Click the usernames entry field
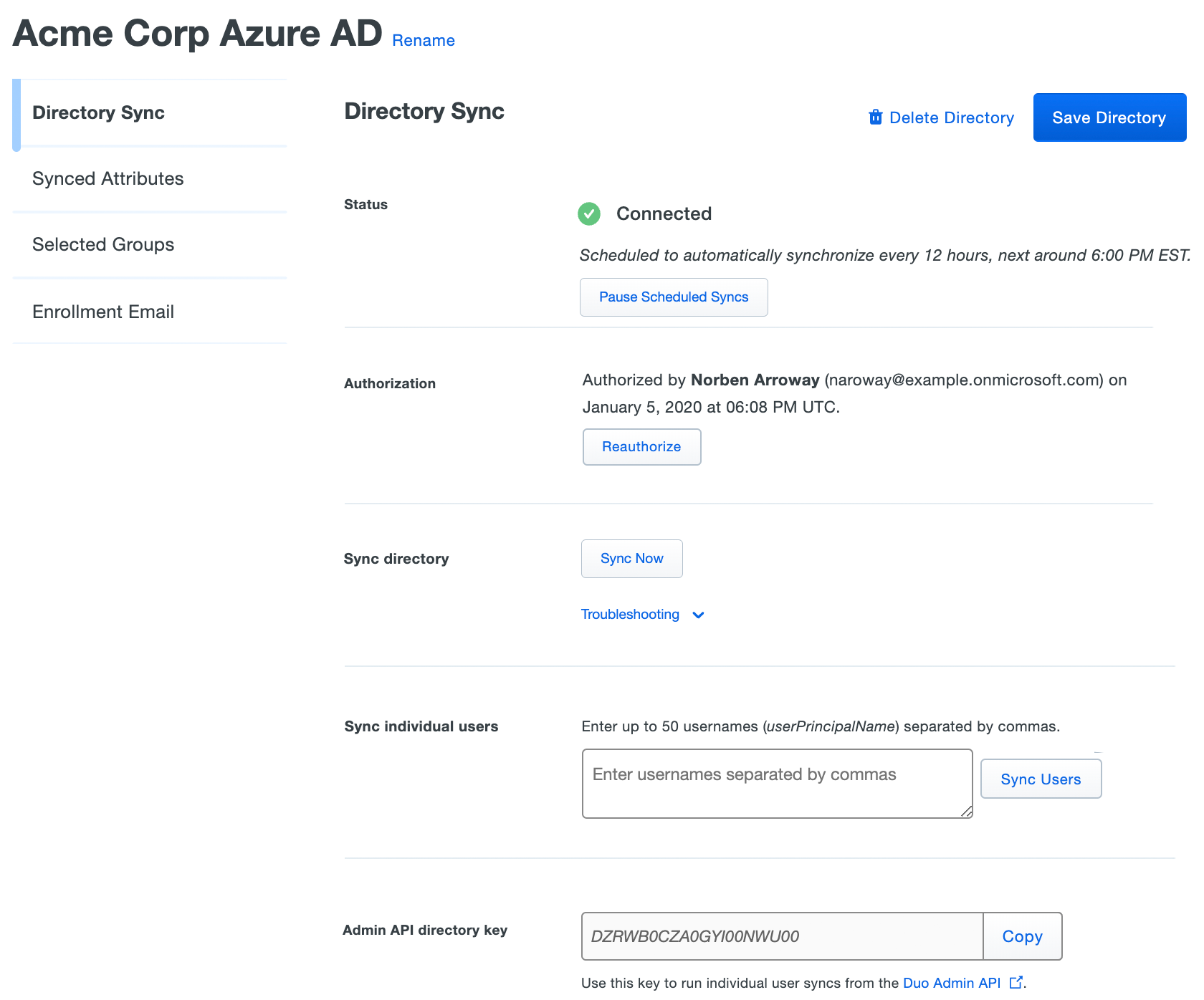 click(x=777, y=783)
